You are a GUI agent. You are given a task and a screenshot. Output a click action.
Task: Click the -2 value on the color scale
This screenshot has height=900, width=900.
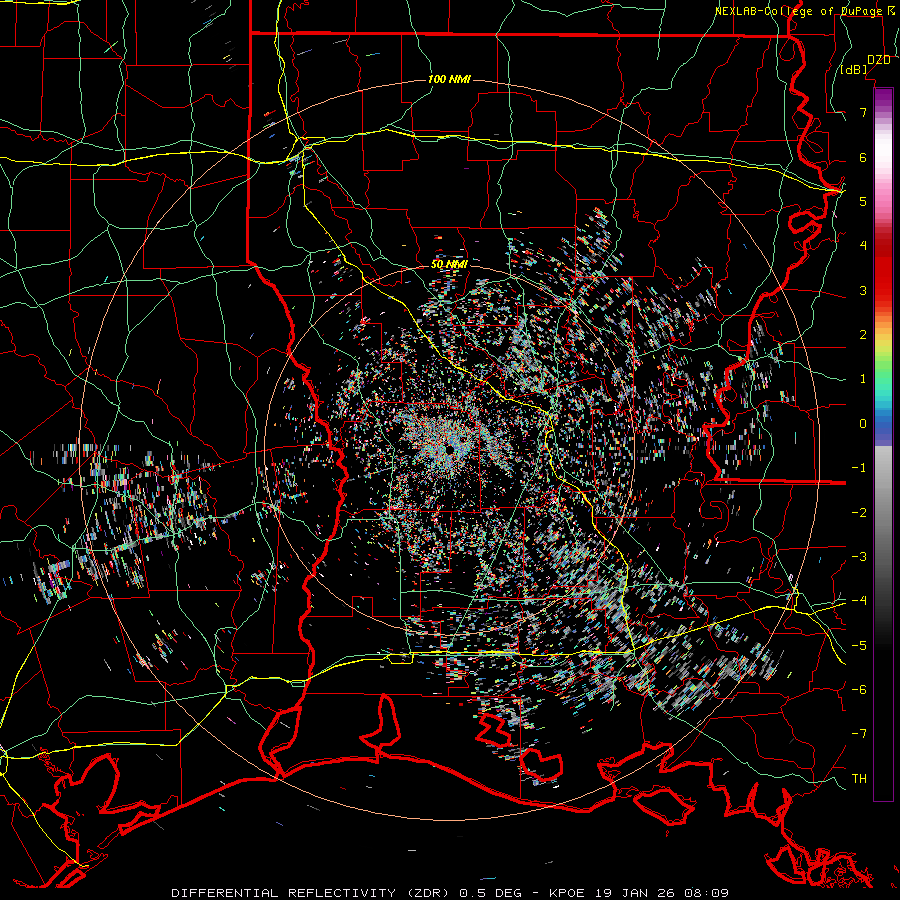click(859, 512)
